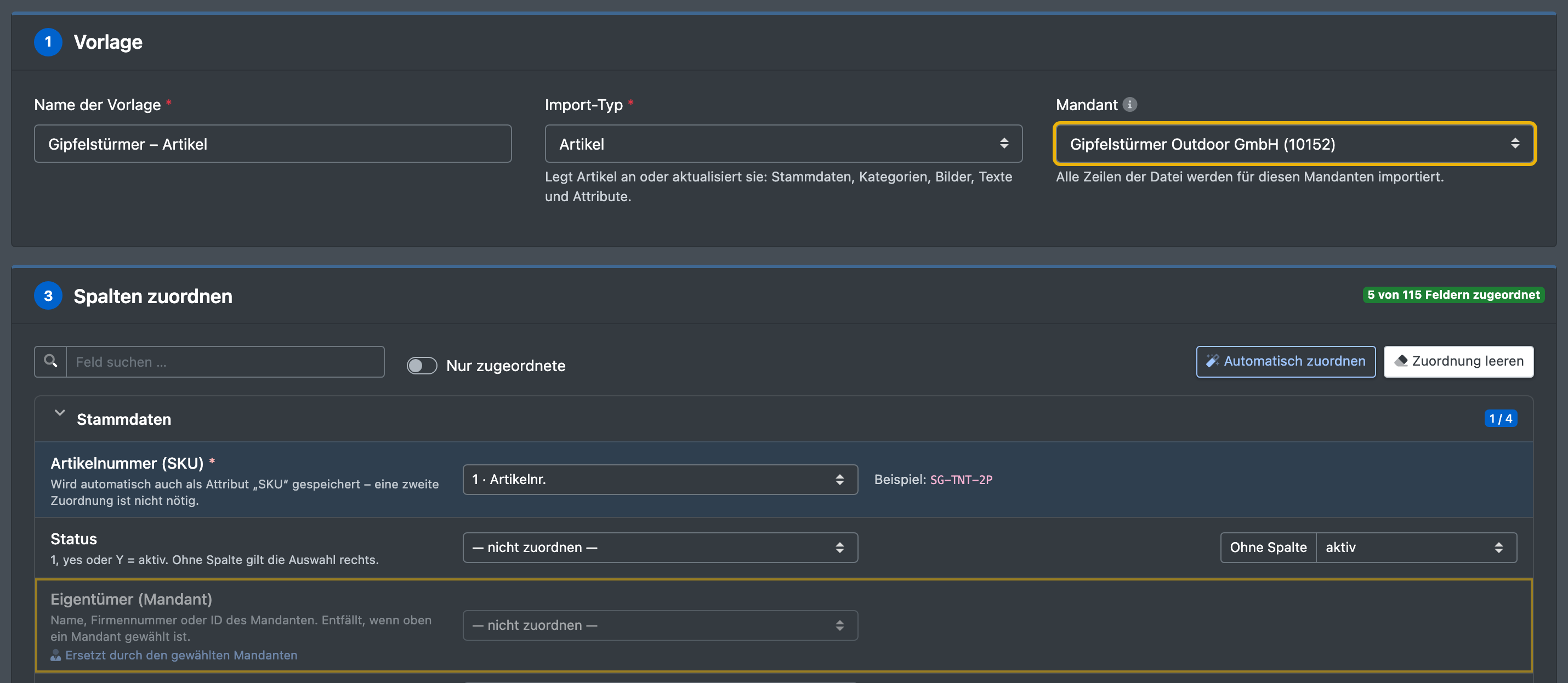
Task: Click the Spalten zuordnen heading
Action: point(153,296)
